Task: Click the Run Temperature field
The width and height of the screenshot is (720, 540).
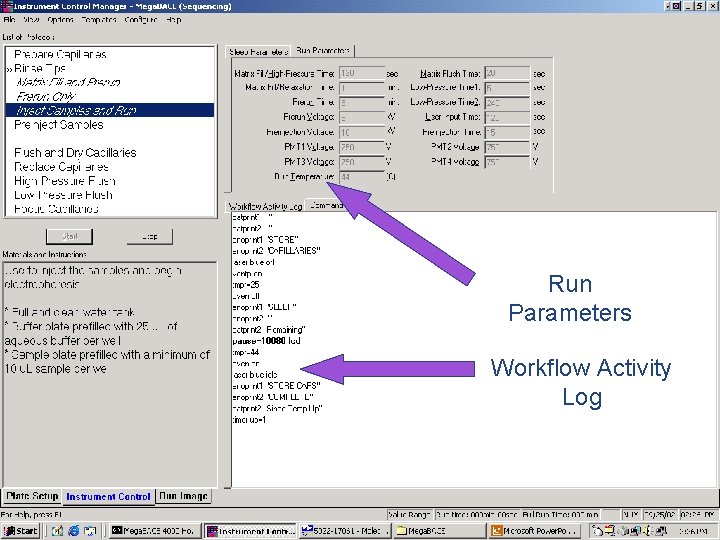Action: pyautogui.click(x=362, y=176)
